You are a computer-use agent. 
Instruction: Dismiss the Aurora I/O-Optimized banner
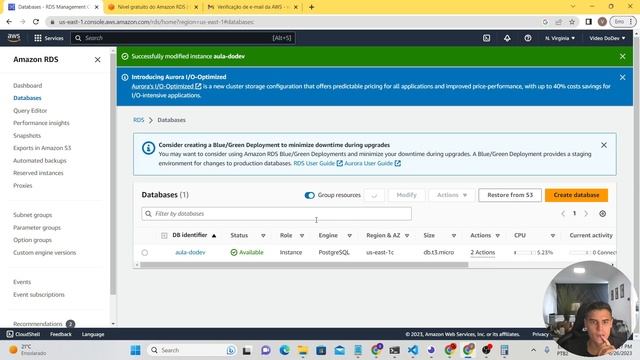[x=622, y=77]
